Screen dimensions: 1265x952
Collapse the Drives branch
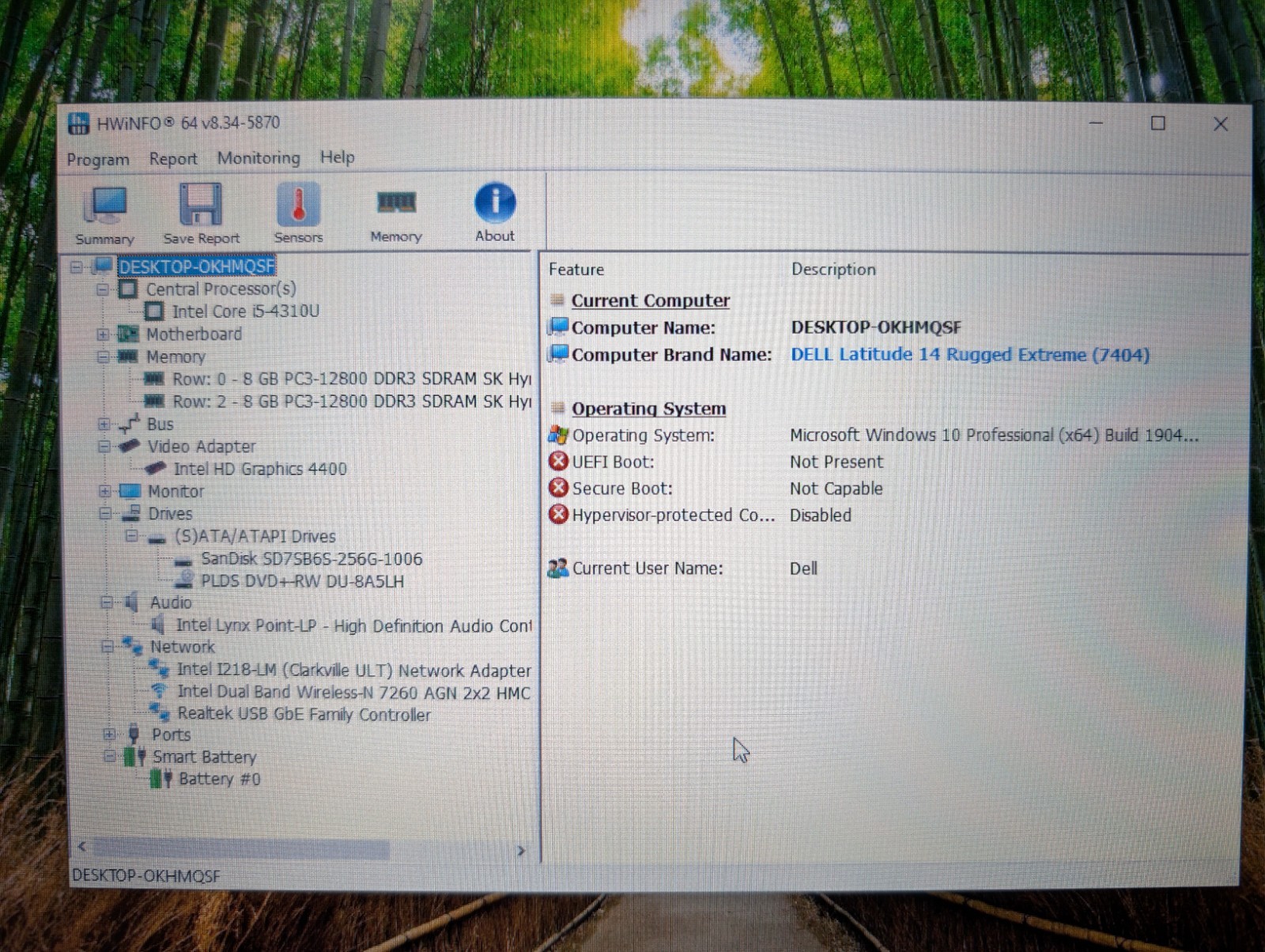coord(104,514)
